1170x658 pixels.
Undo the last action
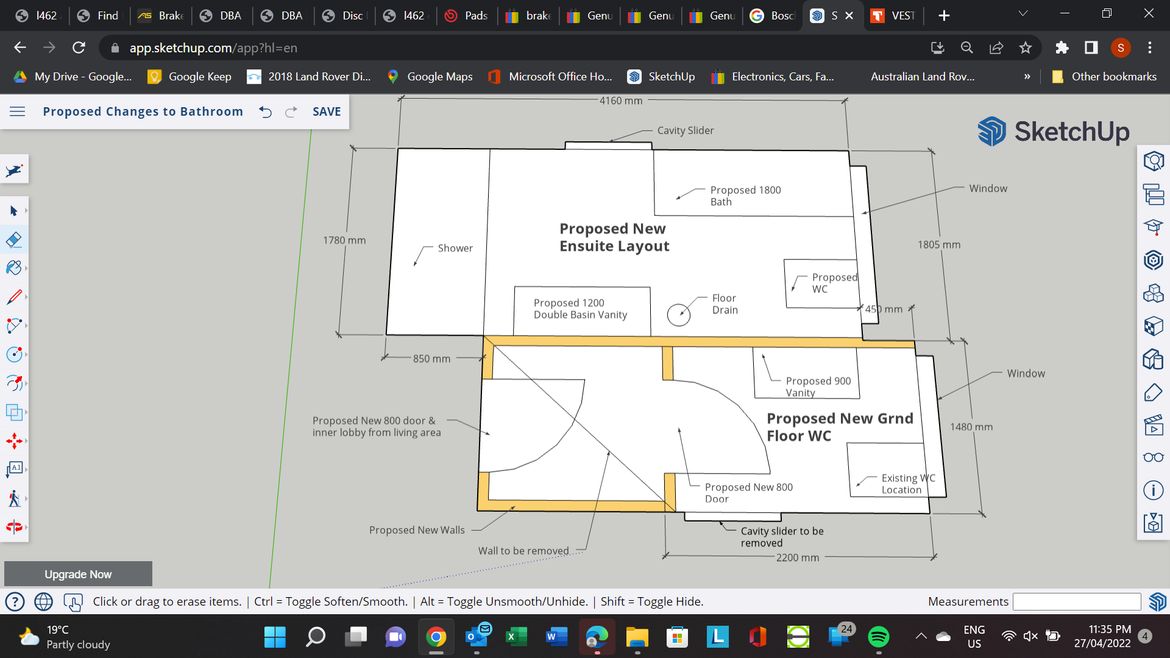point(265,112)
